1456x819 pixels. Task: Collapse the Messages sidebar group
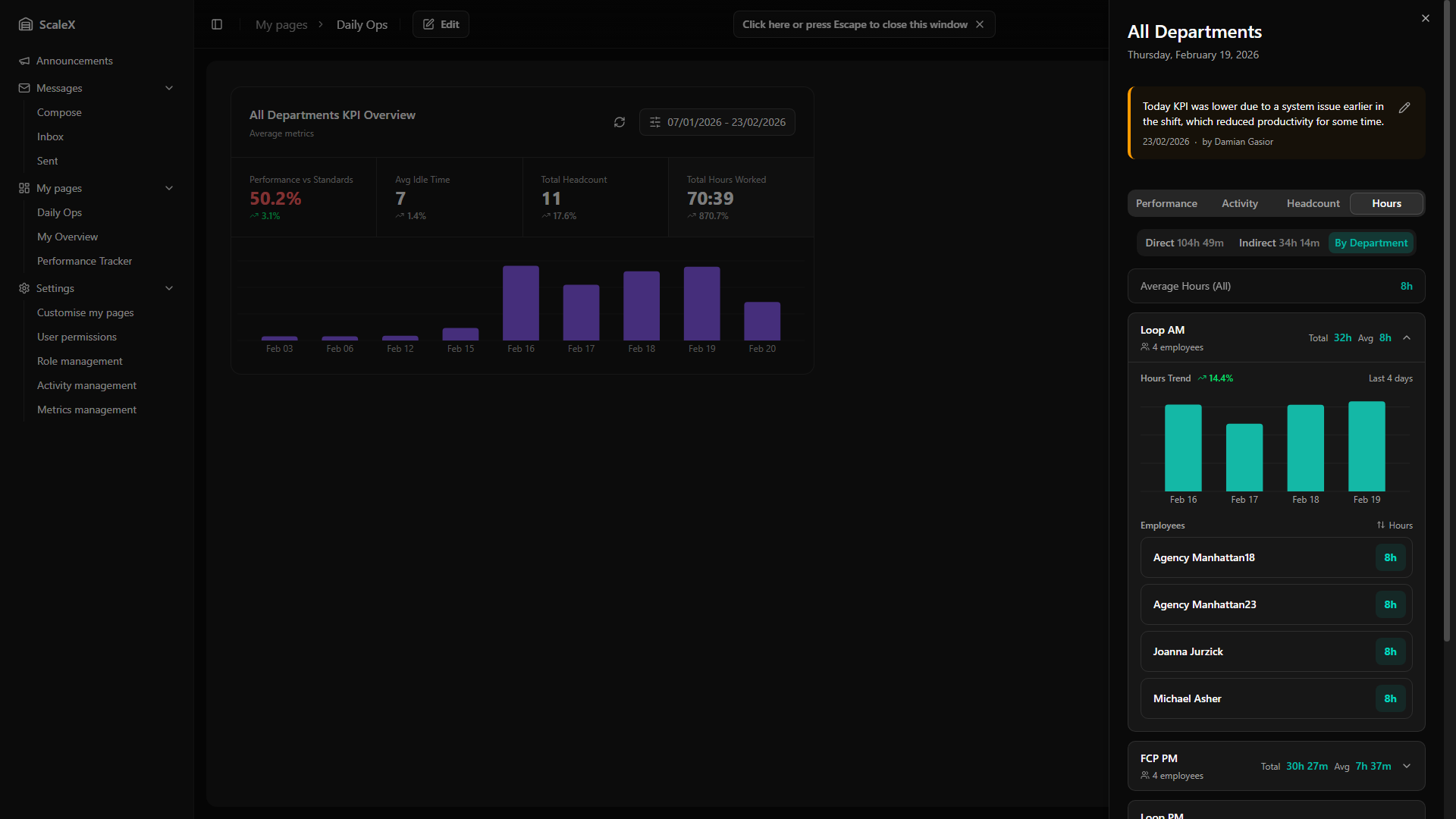(169, 88)
